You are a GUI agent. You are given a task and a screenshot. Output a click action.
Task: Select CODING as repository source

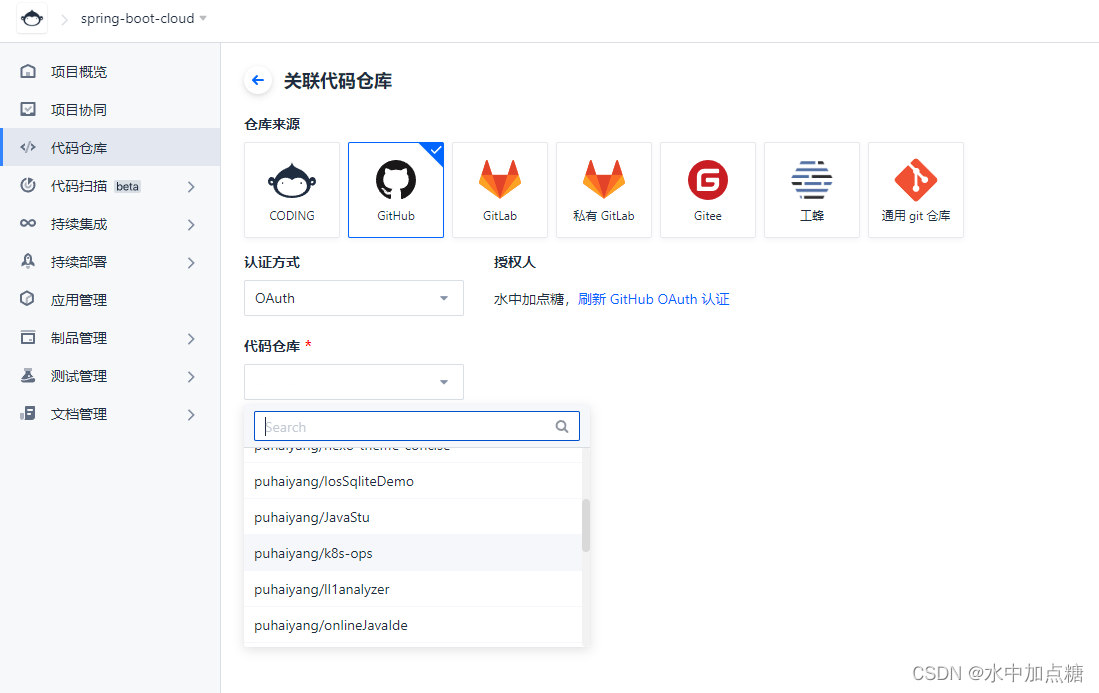292,190
